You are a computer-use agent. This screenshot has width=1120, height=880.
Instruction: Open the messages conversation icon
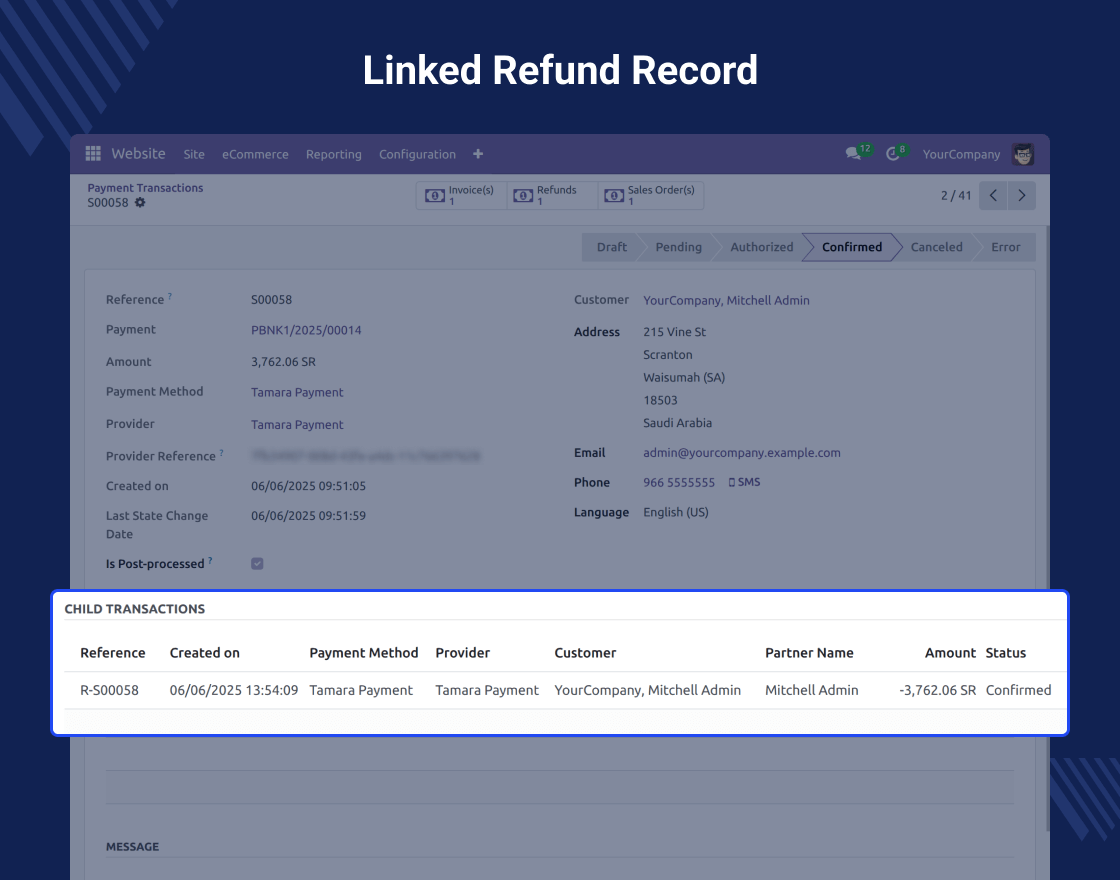point(854,154)
